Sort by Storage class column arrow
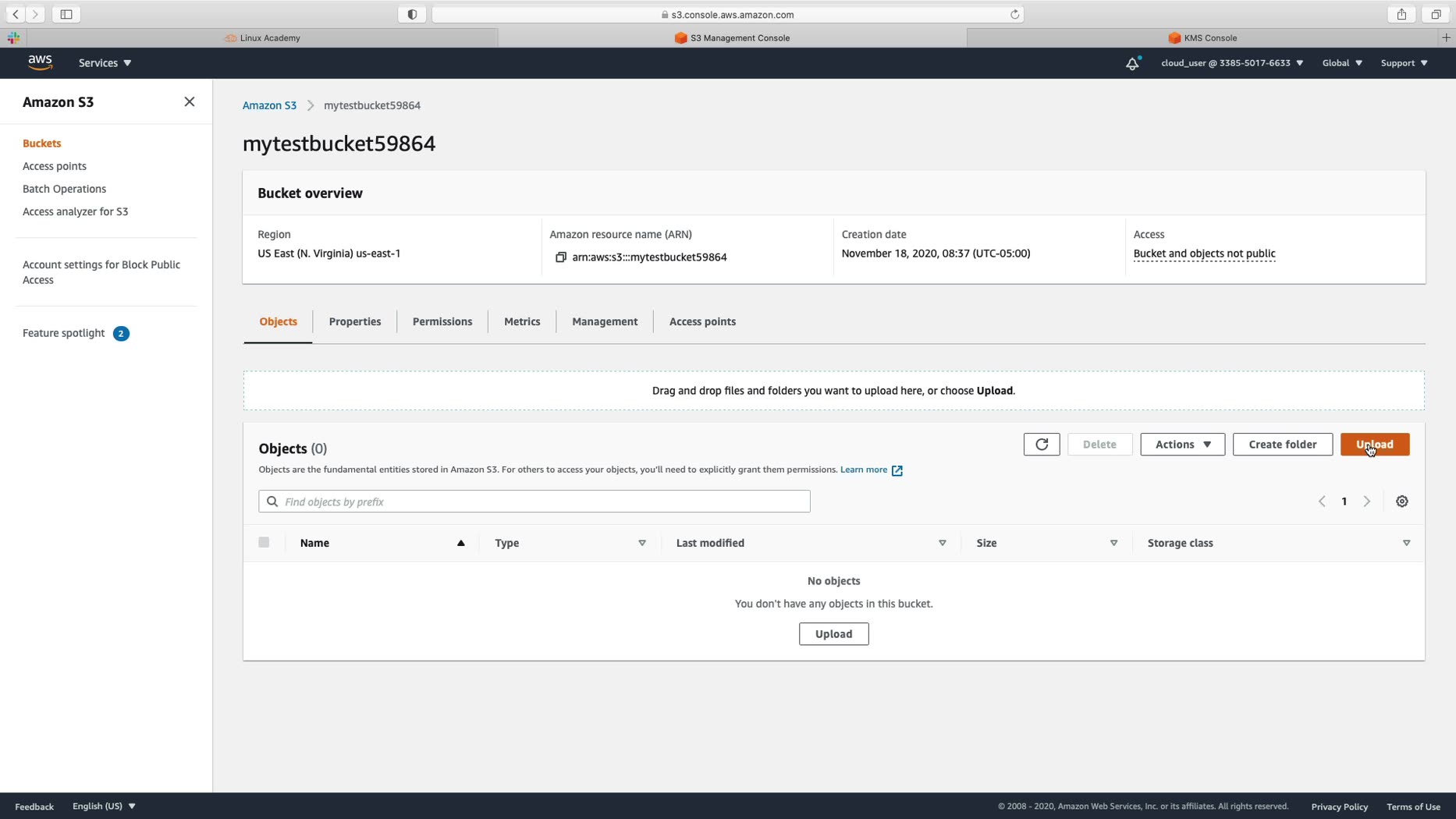This screenshot has height=819, width=1456. pos(1406,544)
